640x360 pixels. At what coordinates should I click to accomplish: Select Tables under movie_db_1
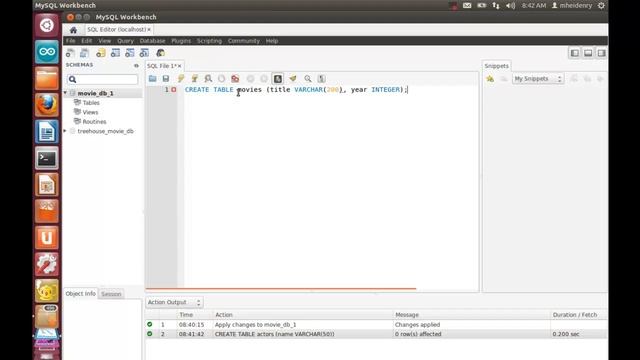[x=91, y=103]
